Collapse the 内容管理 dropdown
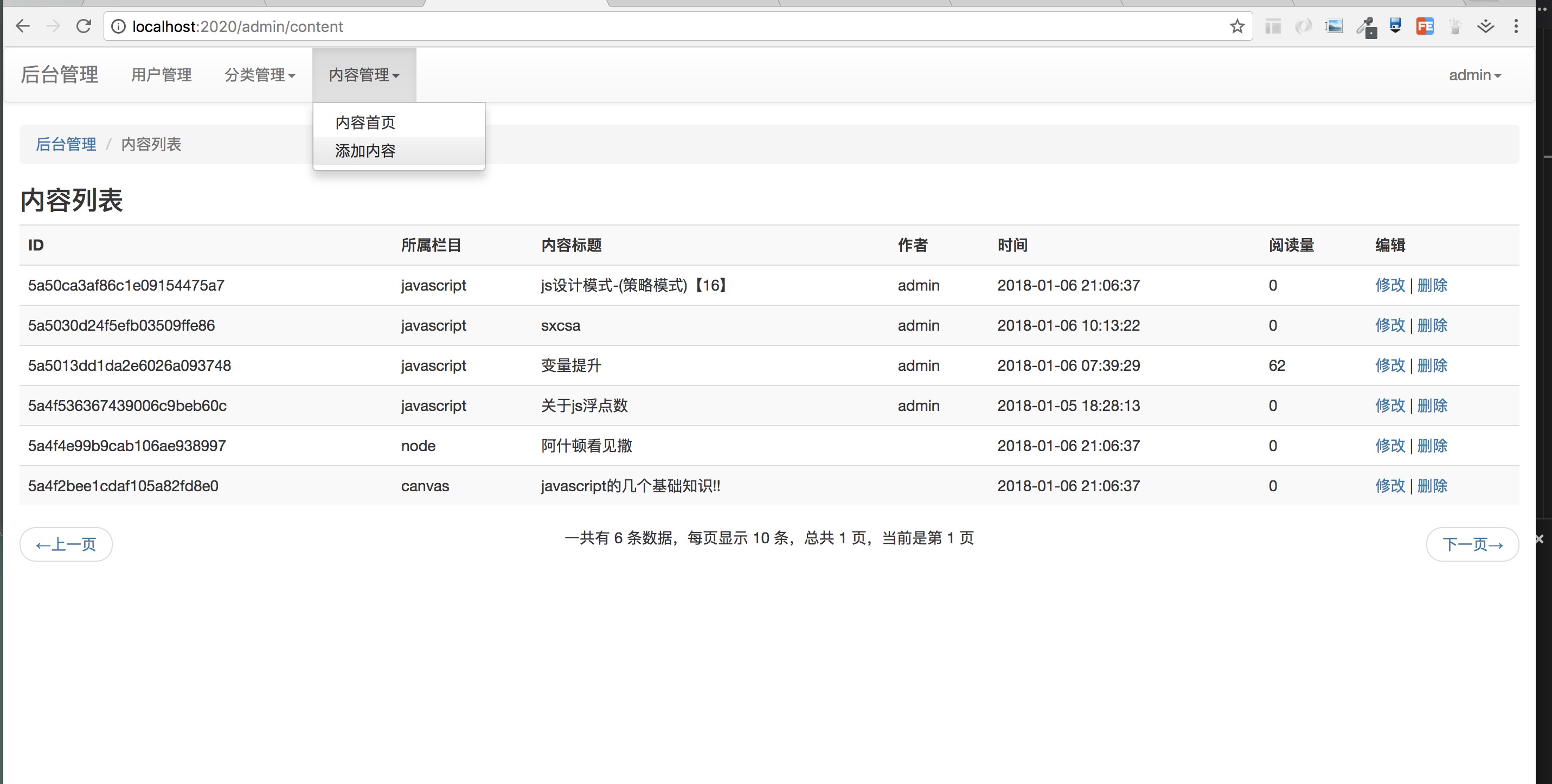The width and height of the screenshot is (1552, 784). pos(364,75)
